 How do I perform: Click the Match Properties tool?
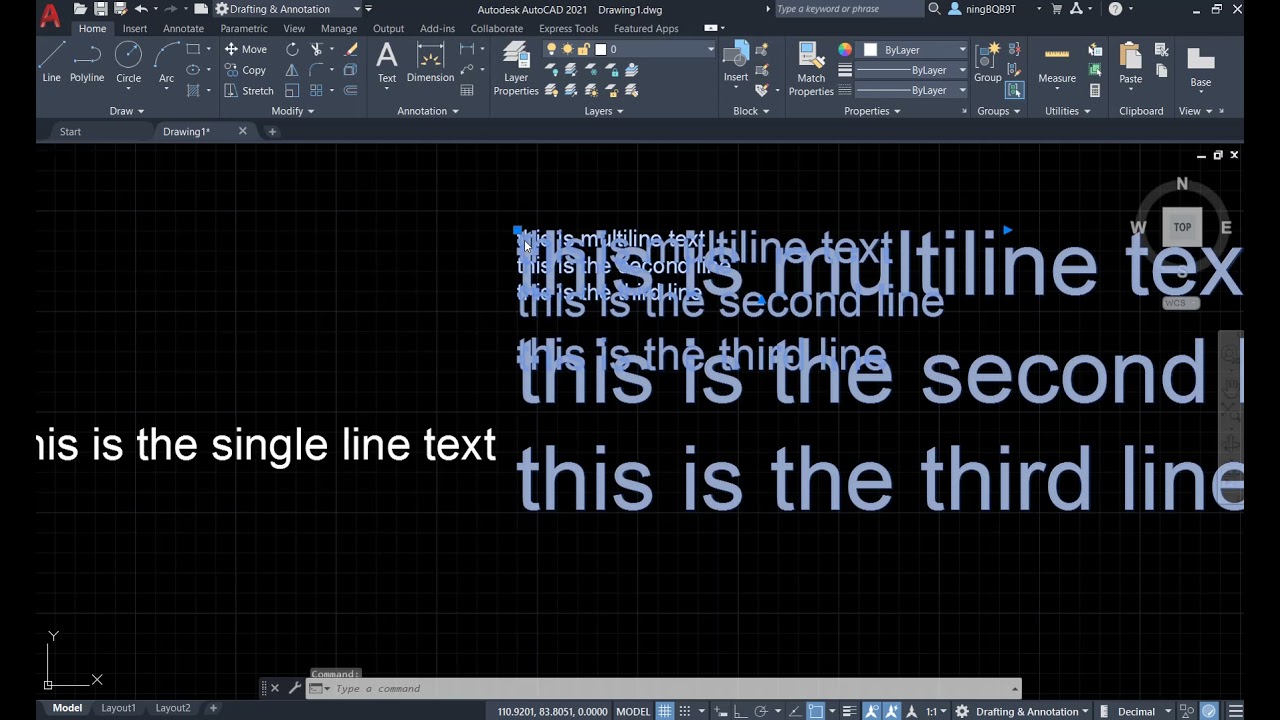coord(811,68)
